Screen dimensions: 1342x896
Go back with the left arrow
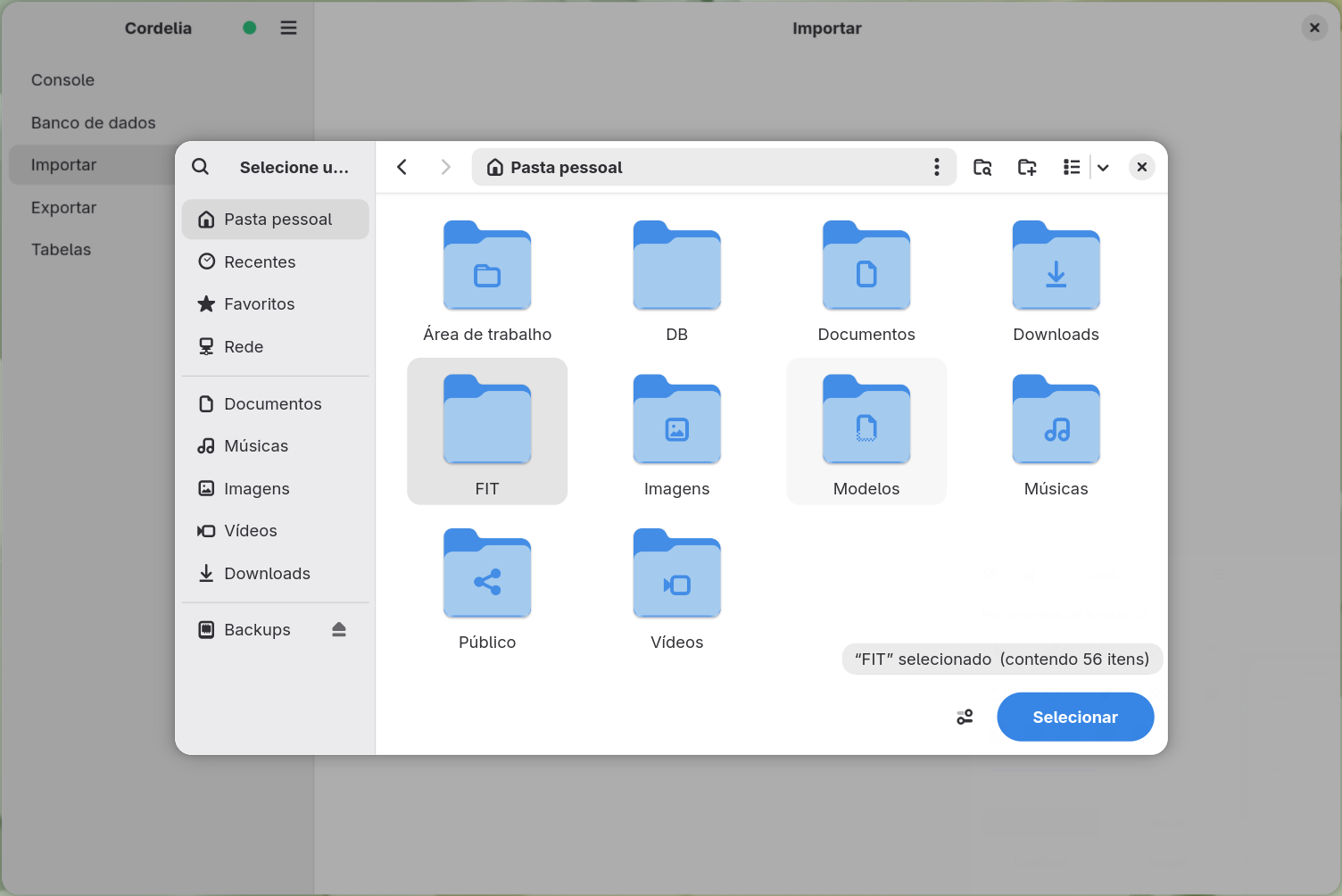point(402,167)
